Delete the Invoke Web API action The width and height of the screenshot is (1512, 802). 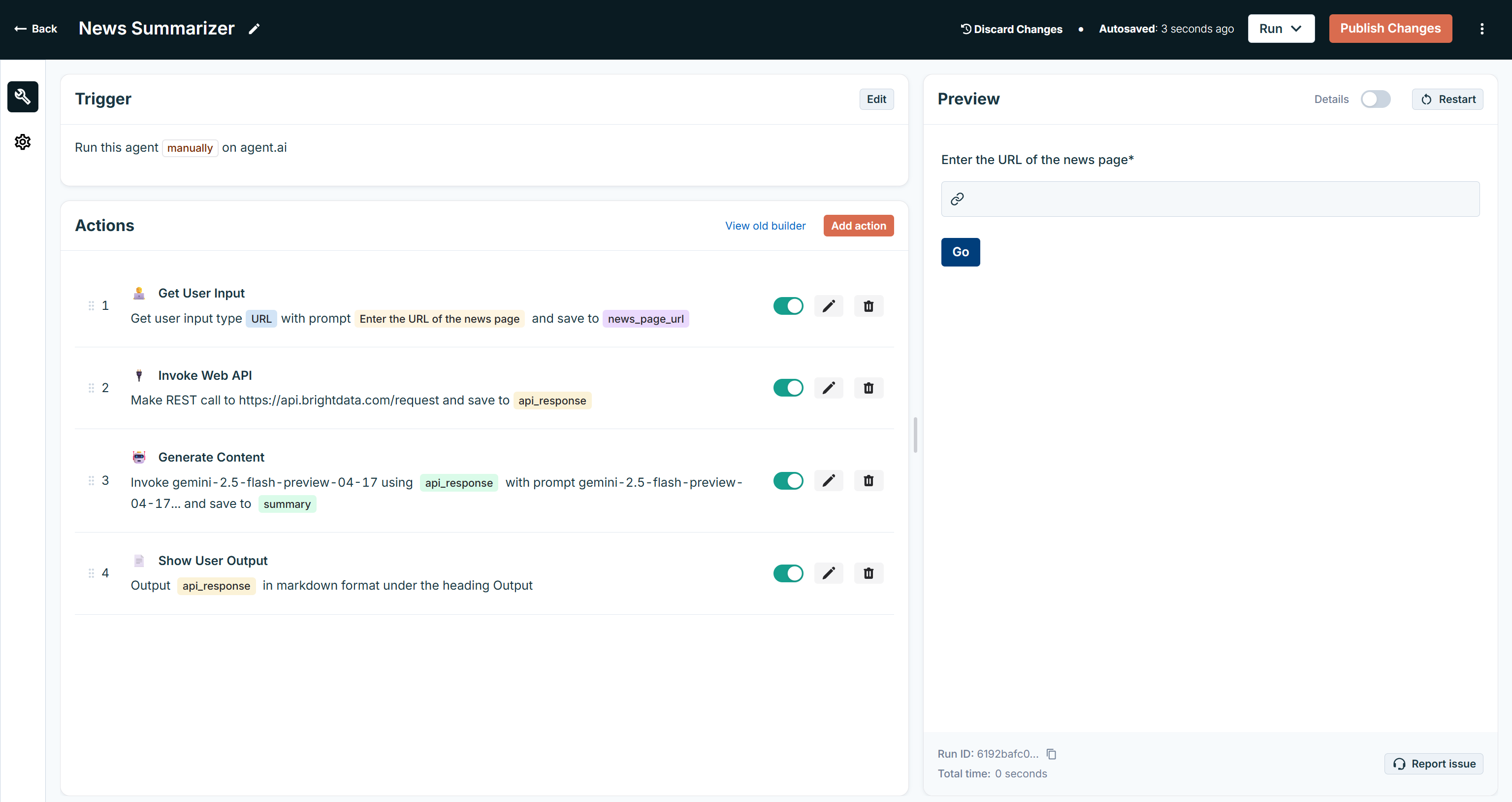click(x=868, y=388)
